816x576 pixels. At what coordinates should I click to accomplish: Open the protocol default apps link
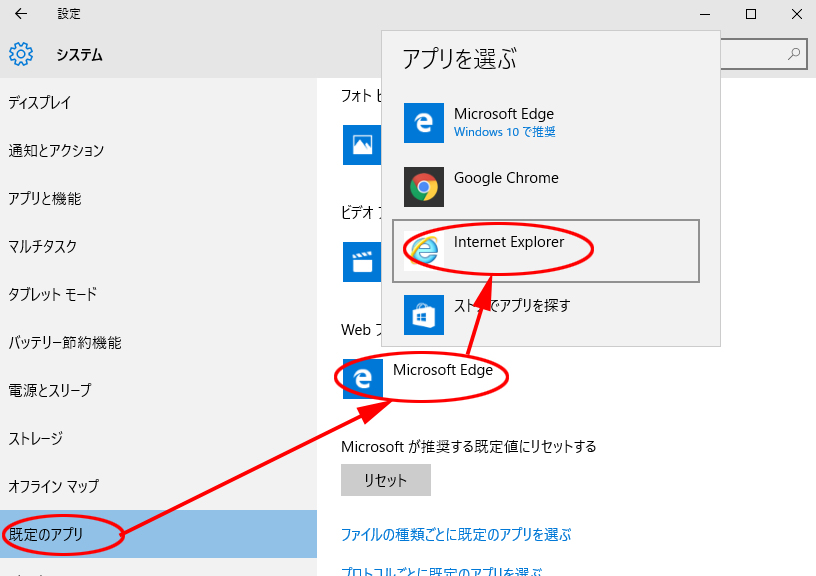[x=441, y=571]
